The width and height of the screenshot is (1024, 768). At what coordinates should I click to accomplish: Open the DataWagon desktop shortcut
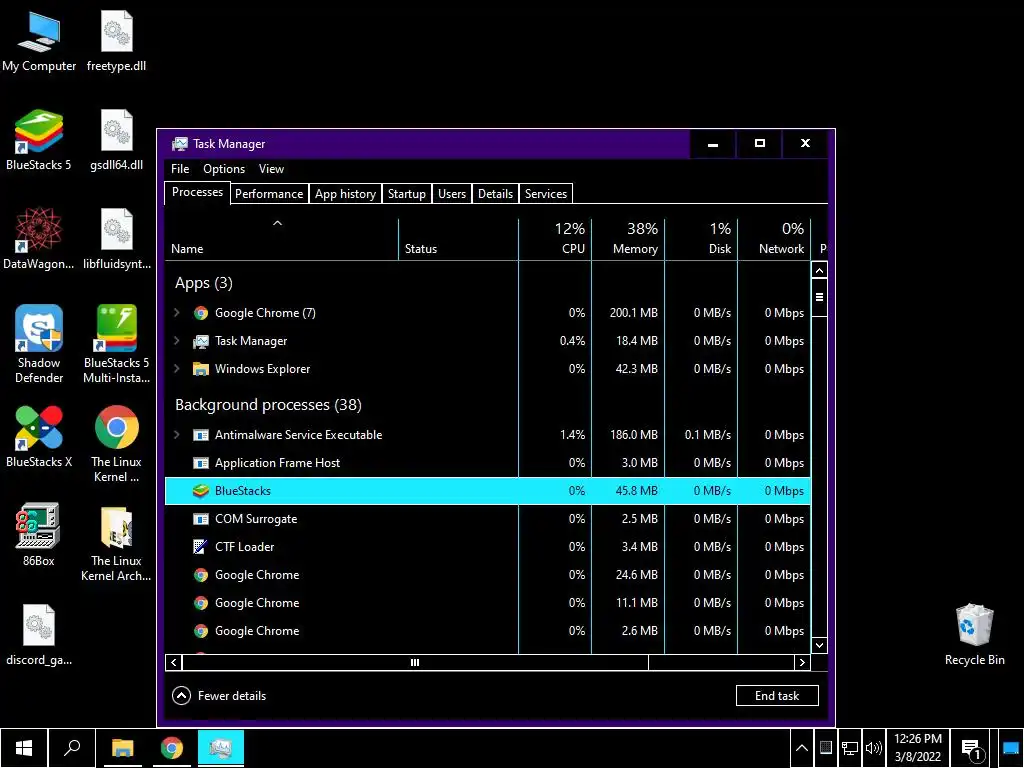click(39, 239)
